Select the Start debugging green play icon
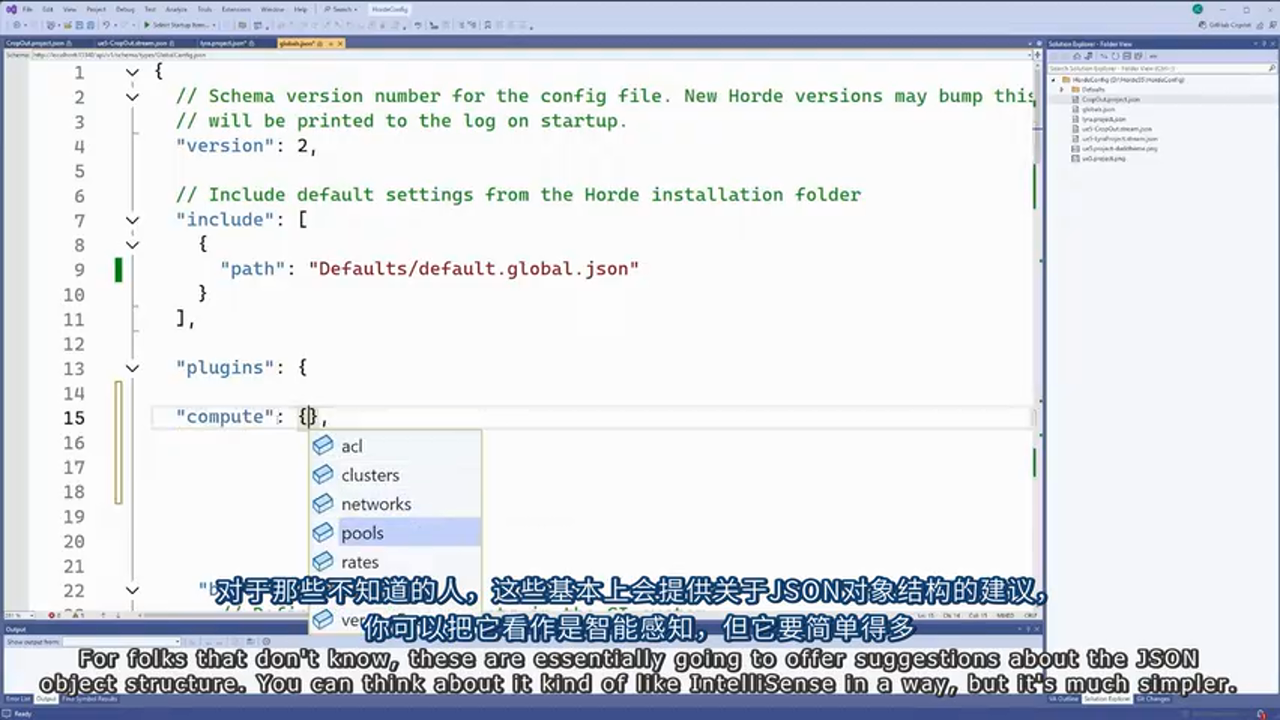 [x=147, y=25]
